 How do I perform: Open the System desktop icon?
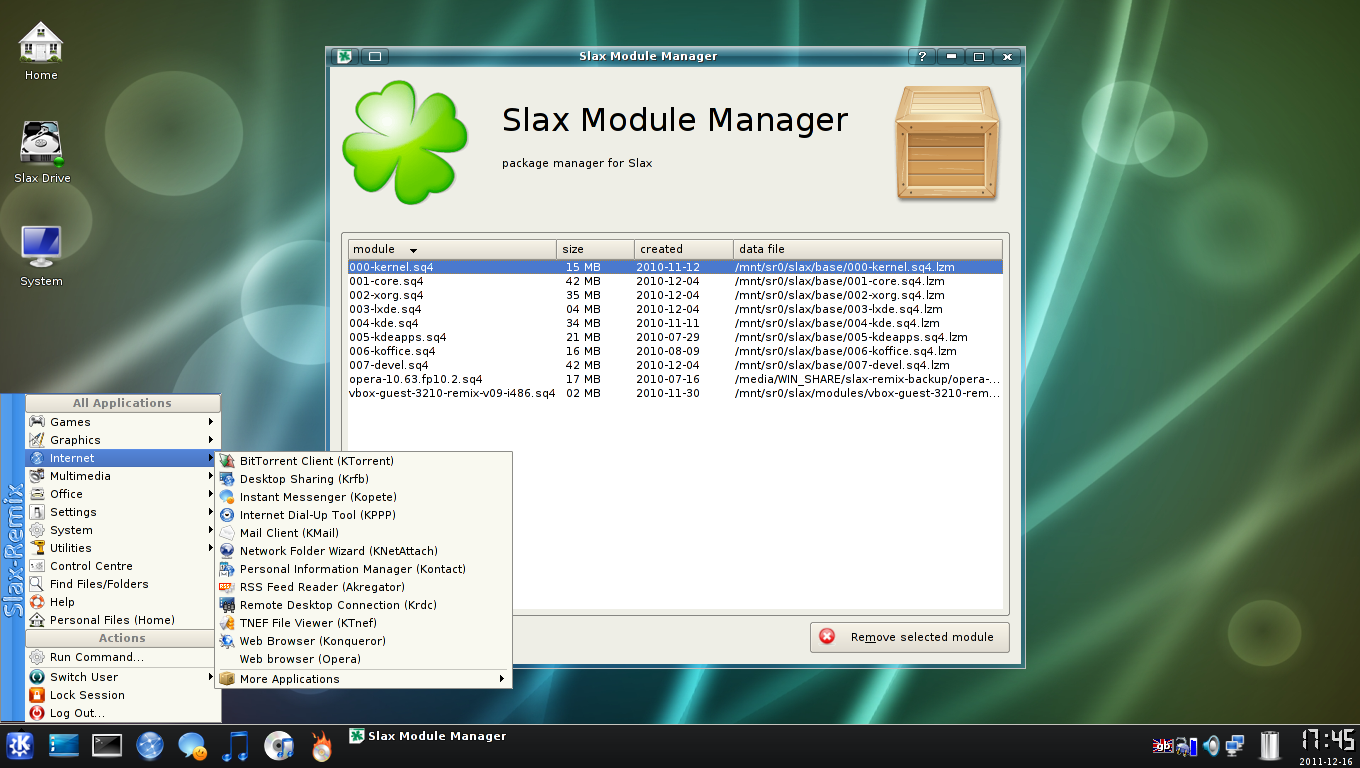(x=41, y=255)
